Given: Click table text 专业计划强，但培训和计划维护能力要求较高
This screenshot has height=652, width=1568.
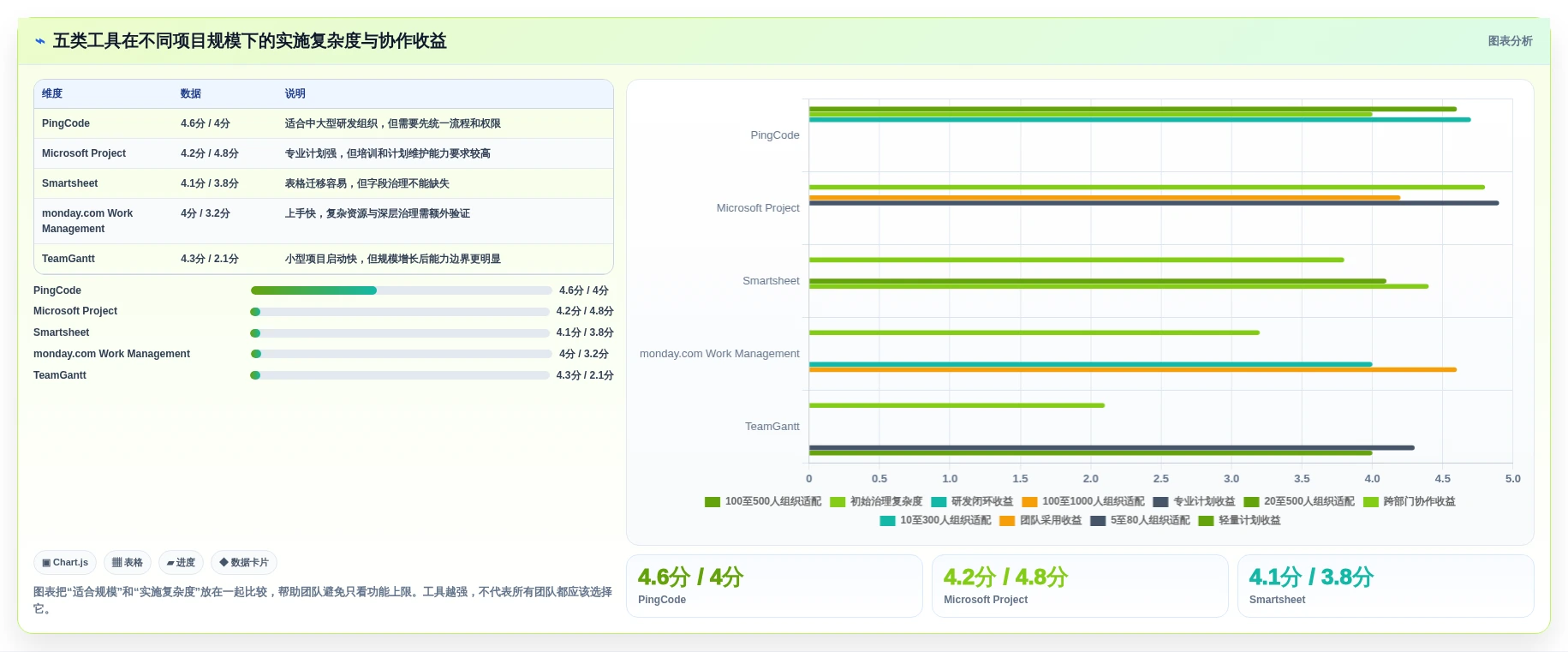Looking at the screenshot, I should click(x=388, y=153).
